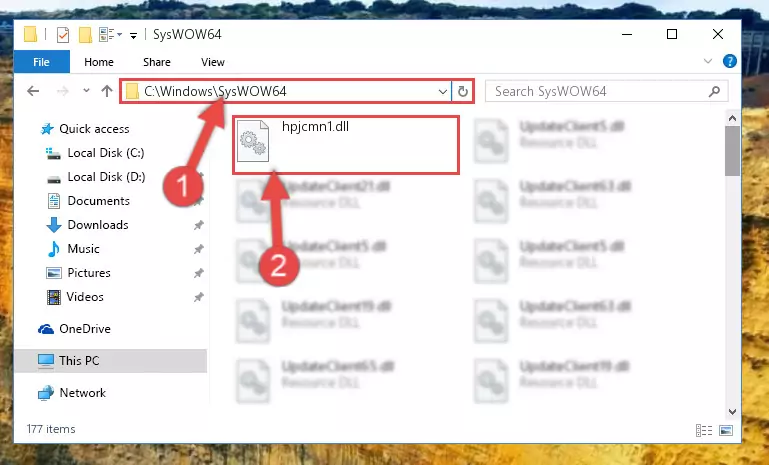
Task: Expand the ribbon with the chevron
Action: coord(707,61)
